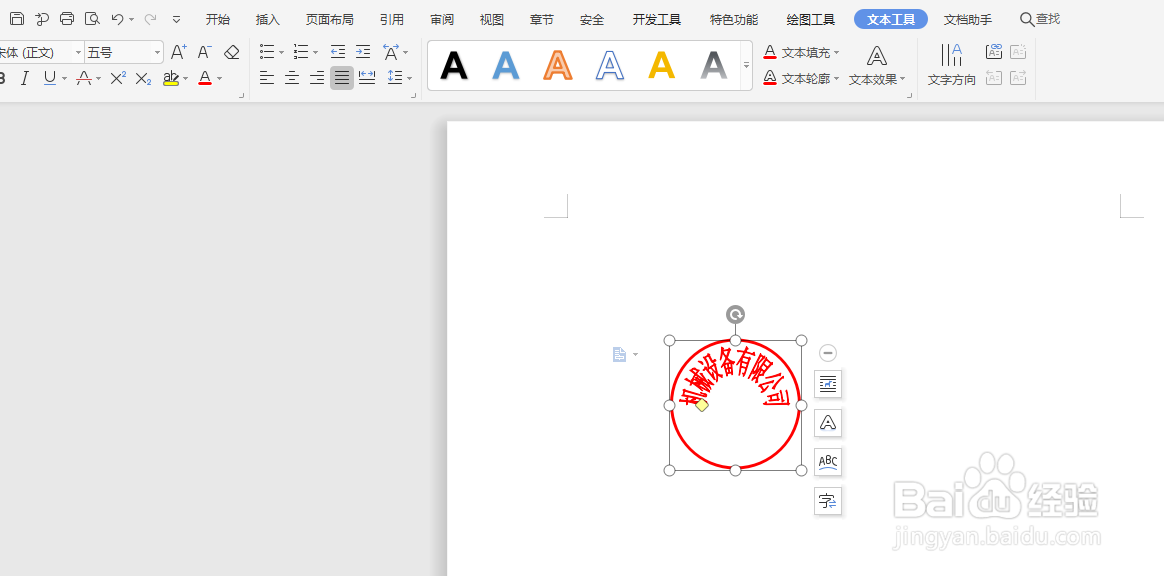Collapse the floating toolbar with the minus circle
This screenshot has width=1164, height=576.
coord(827,352)
